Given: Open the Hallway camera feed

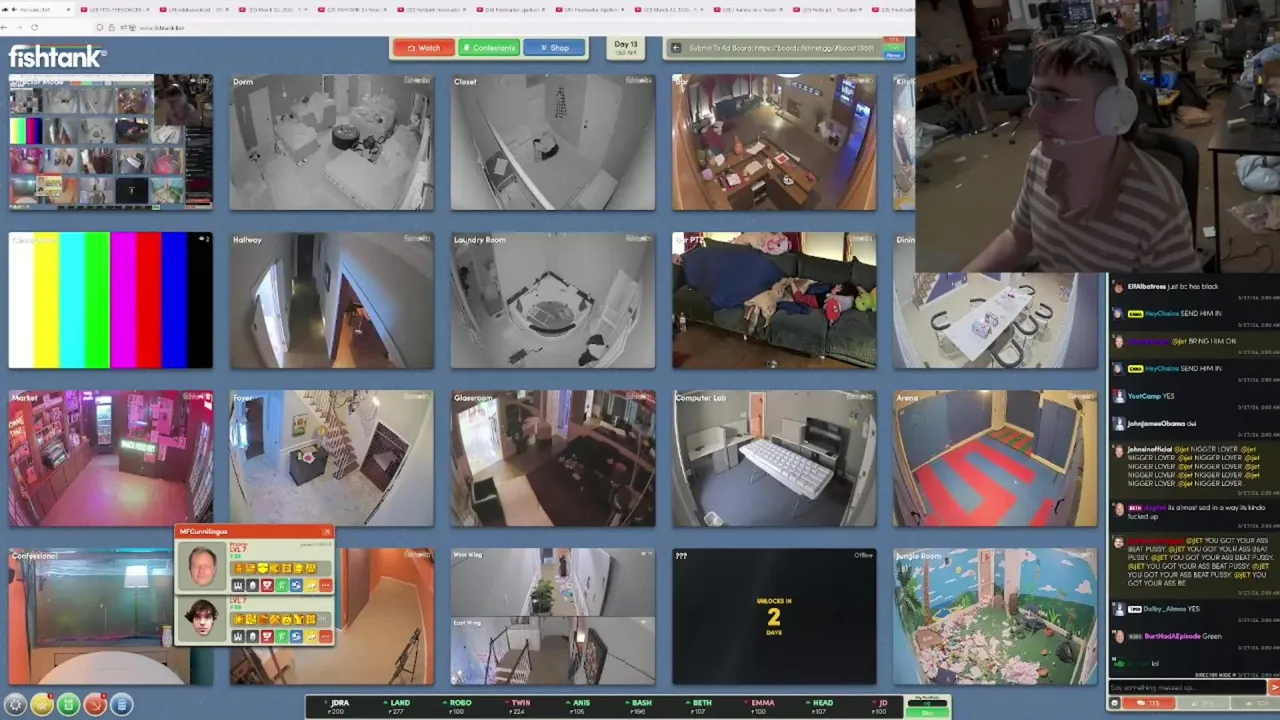Looking at the screenshot, I should point(332,300).
